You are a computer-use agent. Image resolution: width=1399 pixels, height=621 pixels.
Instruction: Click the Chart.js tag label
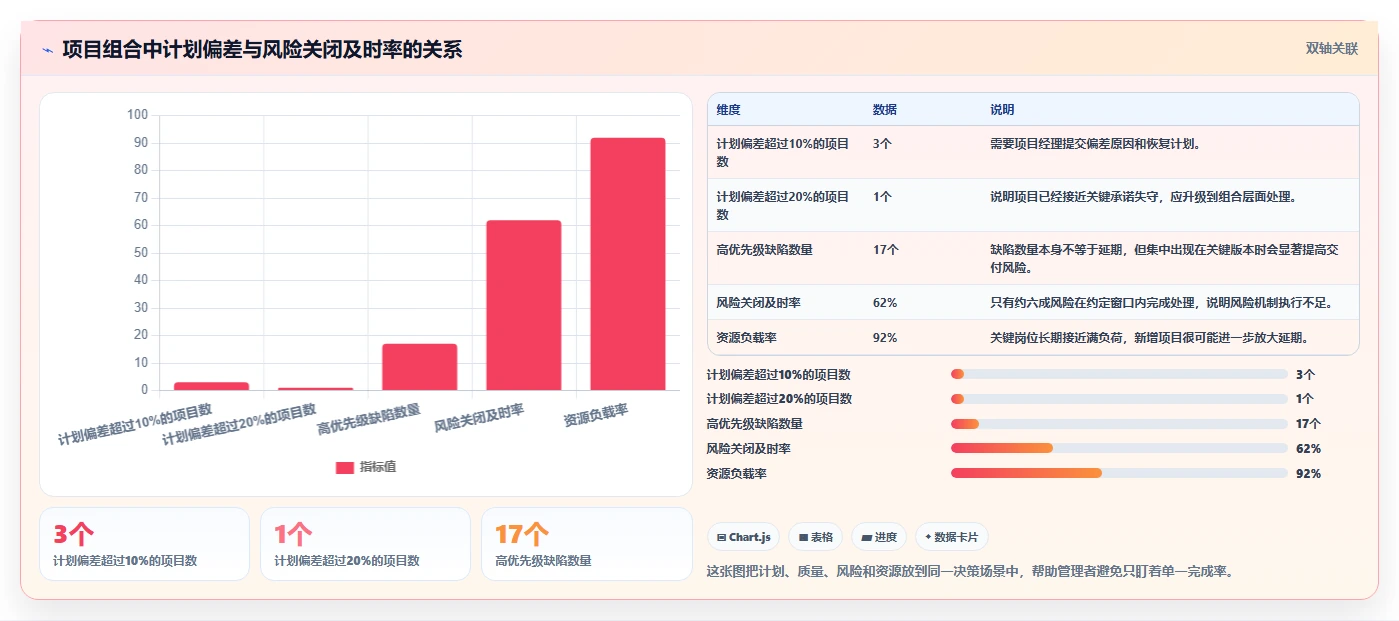750,537
